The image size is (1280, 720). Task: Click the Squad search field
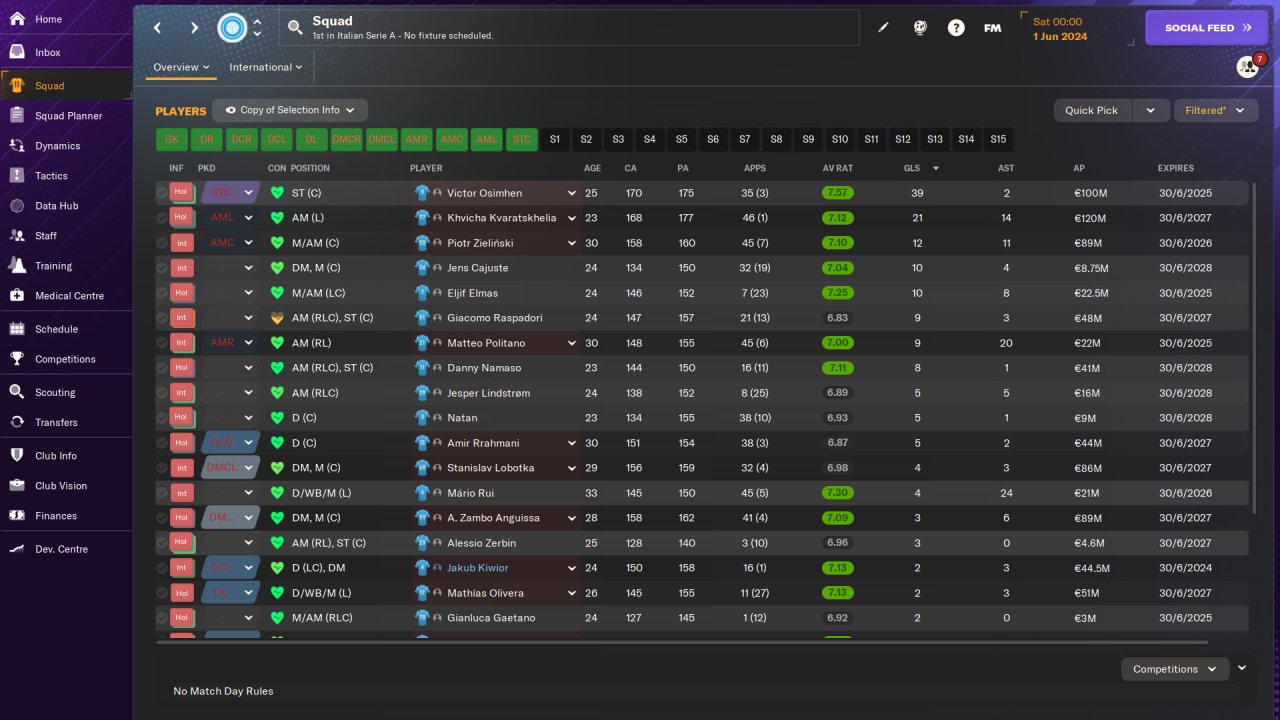tap(569, 28)
